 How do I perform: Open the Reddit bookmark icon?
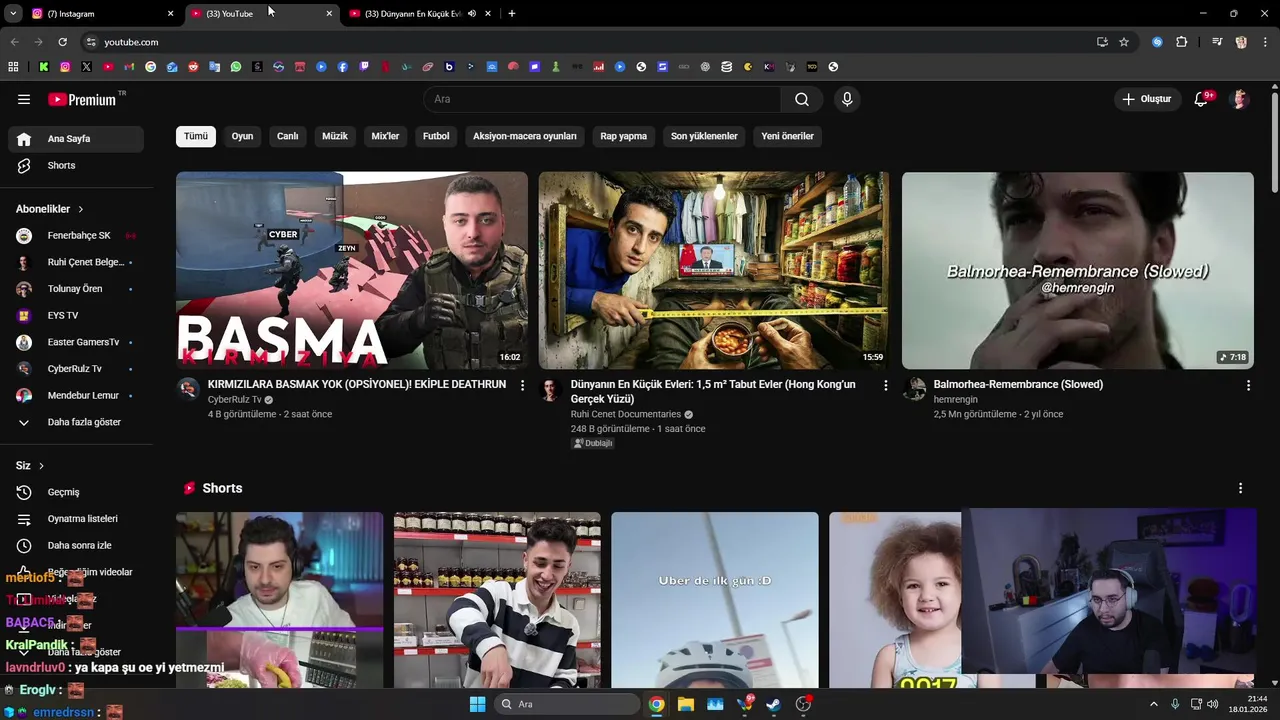point(193,67)
